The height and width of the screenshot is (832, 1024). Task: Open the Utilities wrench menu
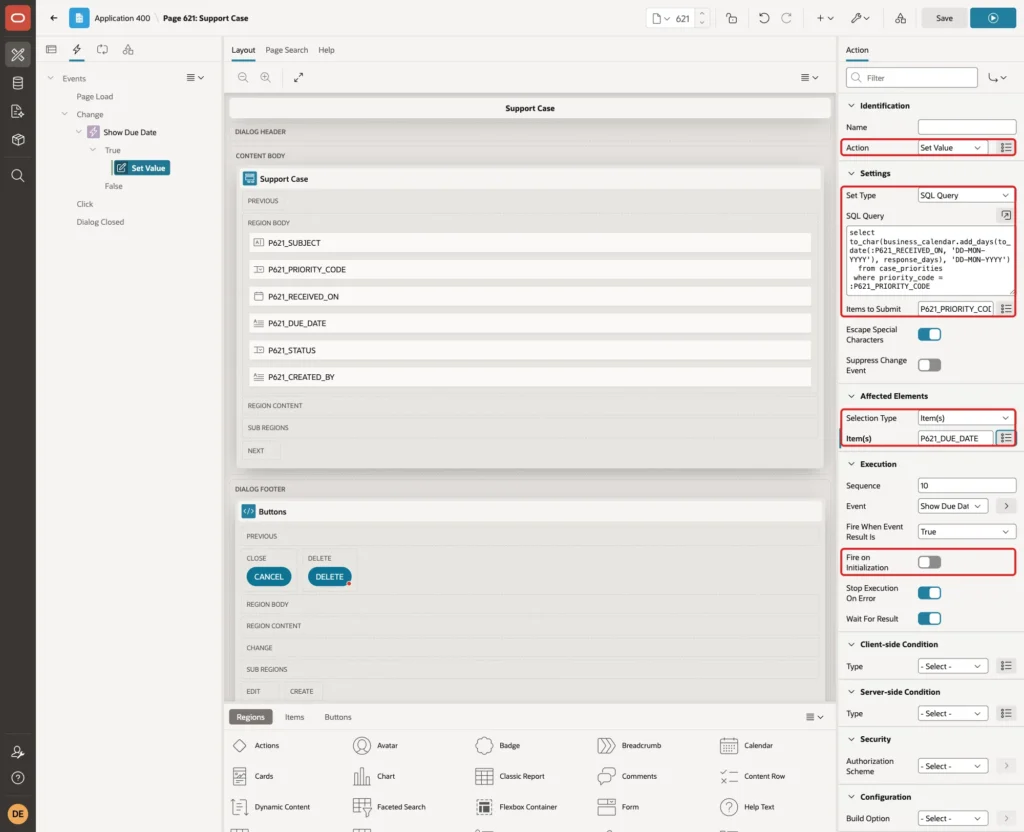tap(860, 18)
